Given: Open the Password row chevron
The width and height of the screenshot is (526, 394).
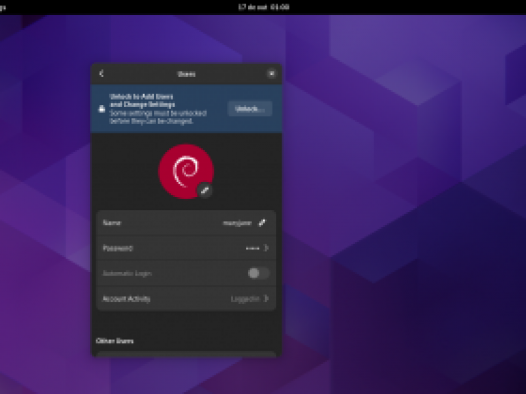Looking at the screenshot, I should click(266, 248).
